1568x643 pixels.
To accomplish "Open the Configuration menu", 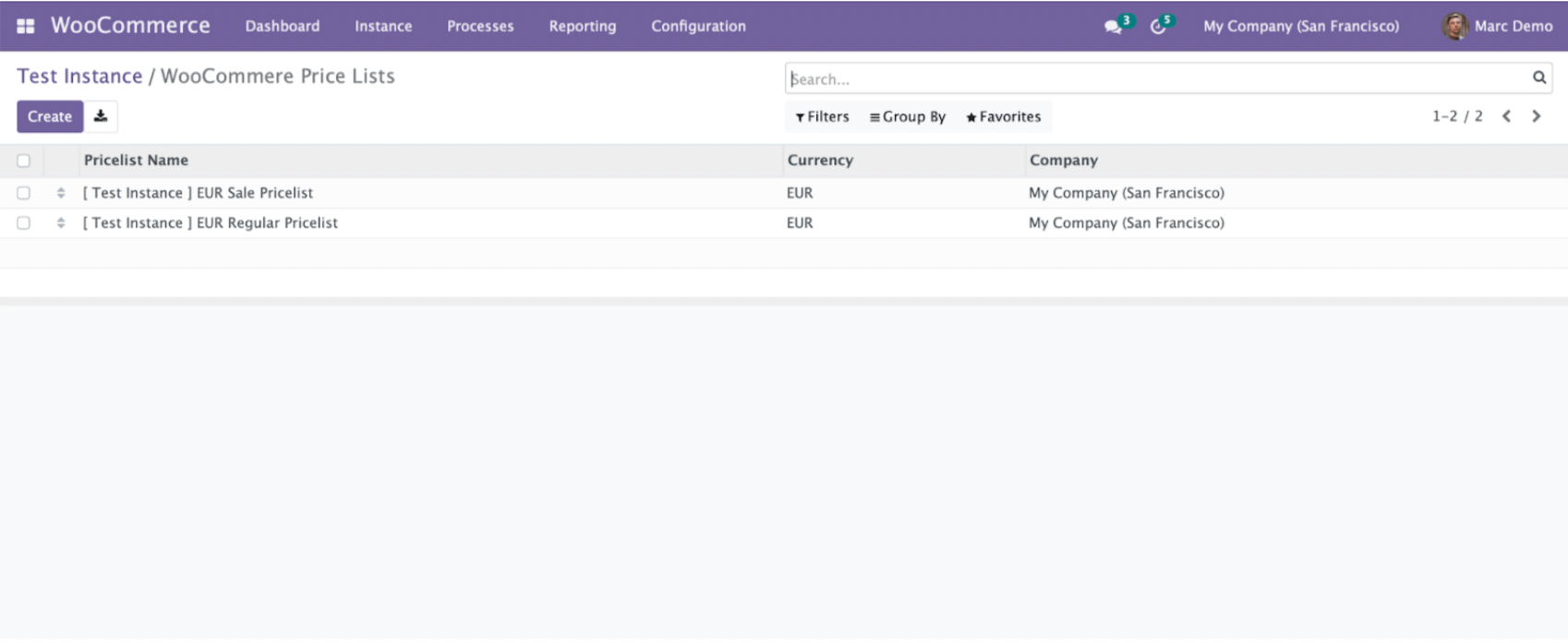I will (698, 26).
